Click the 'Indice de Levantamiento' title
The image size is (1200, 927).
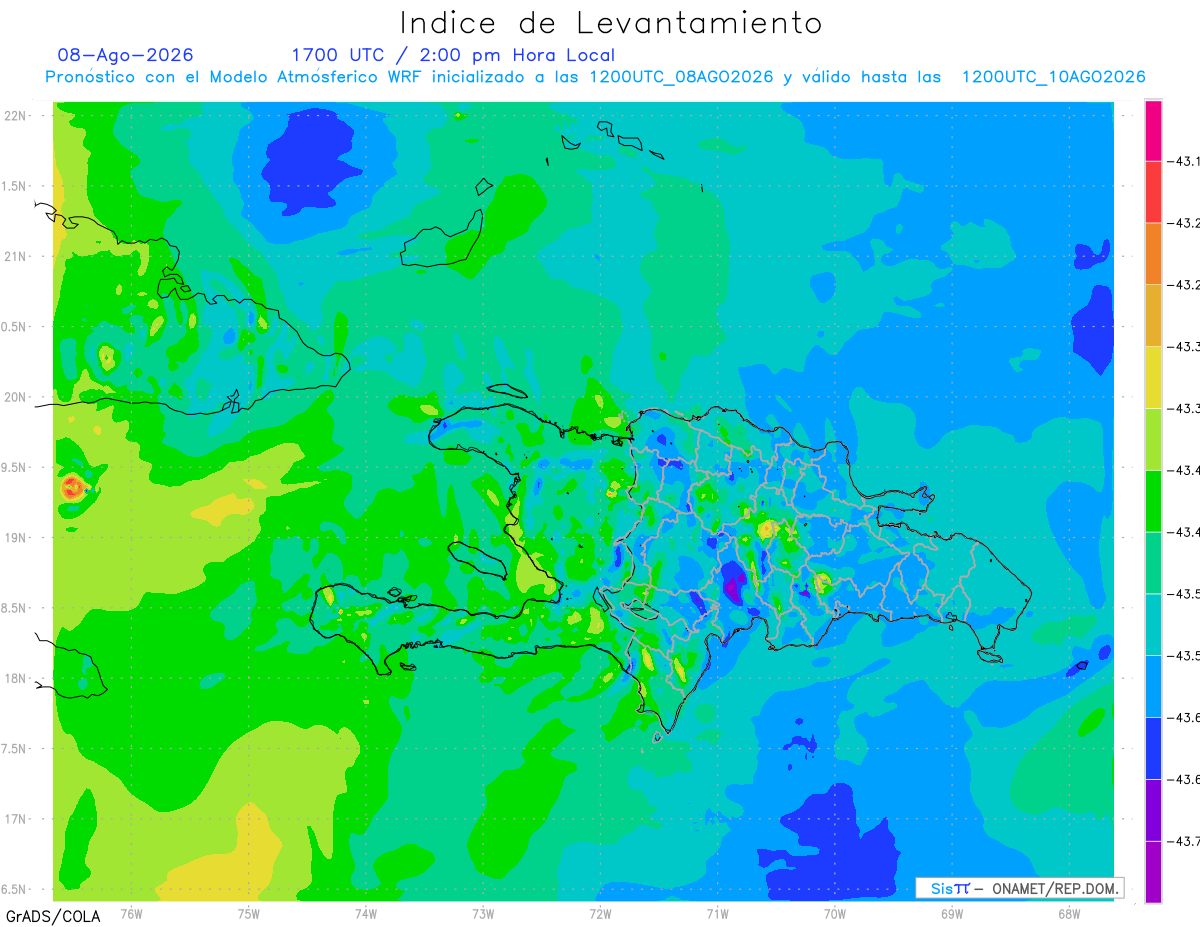(x=611, y=23)
